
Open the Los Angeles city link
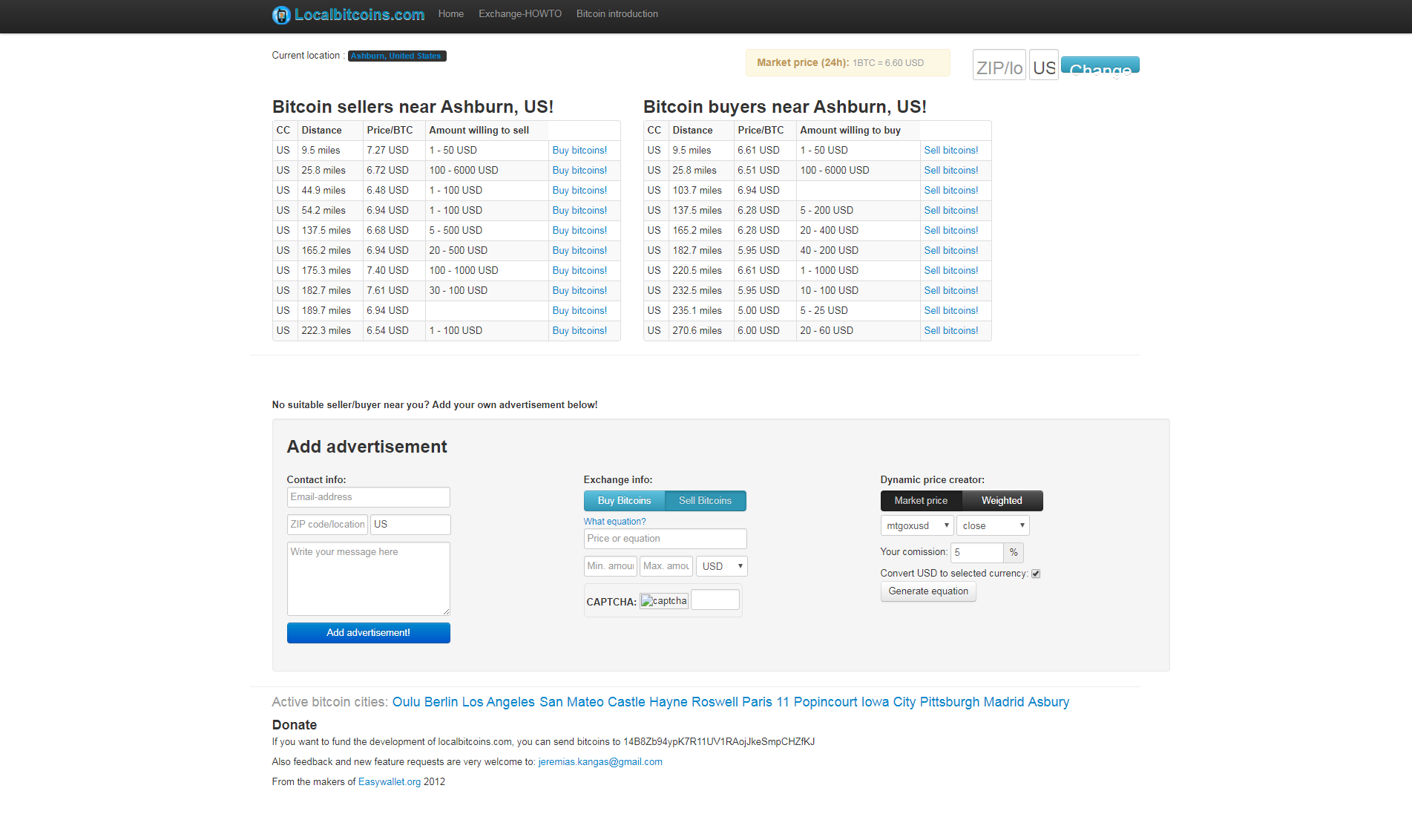tap(498, 702)
